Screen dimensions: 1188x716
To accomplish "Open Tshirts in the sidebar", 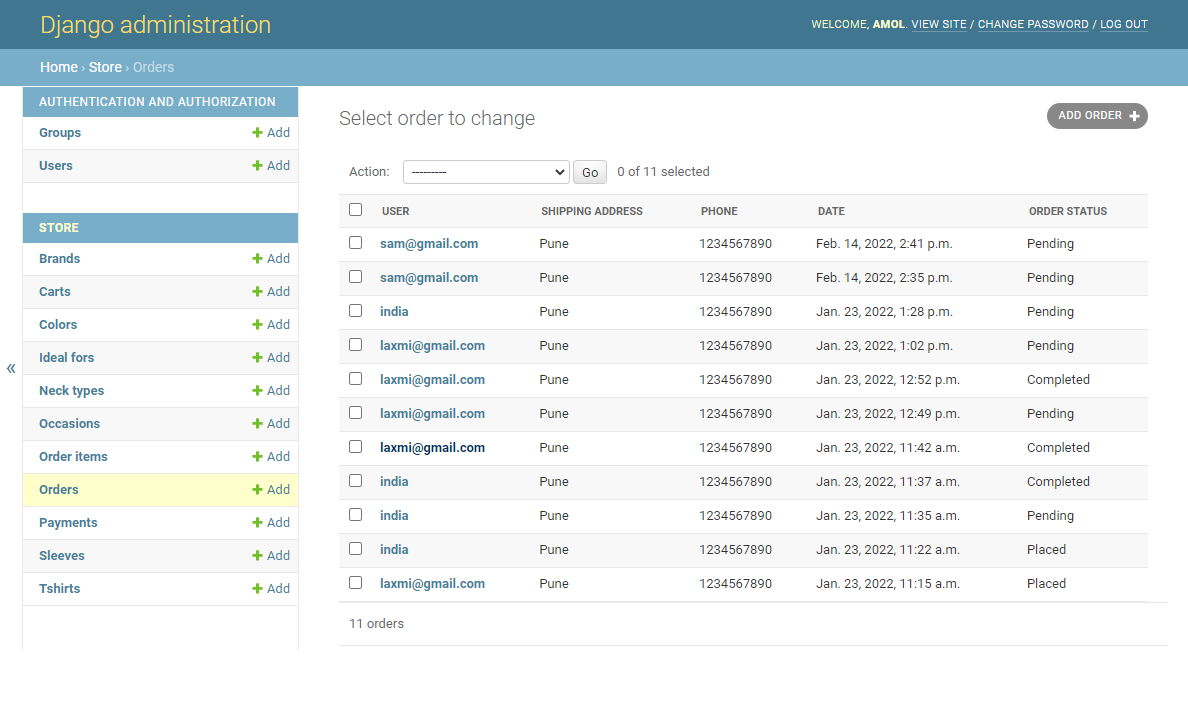I will tap(60, 589).
